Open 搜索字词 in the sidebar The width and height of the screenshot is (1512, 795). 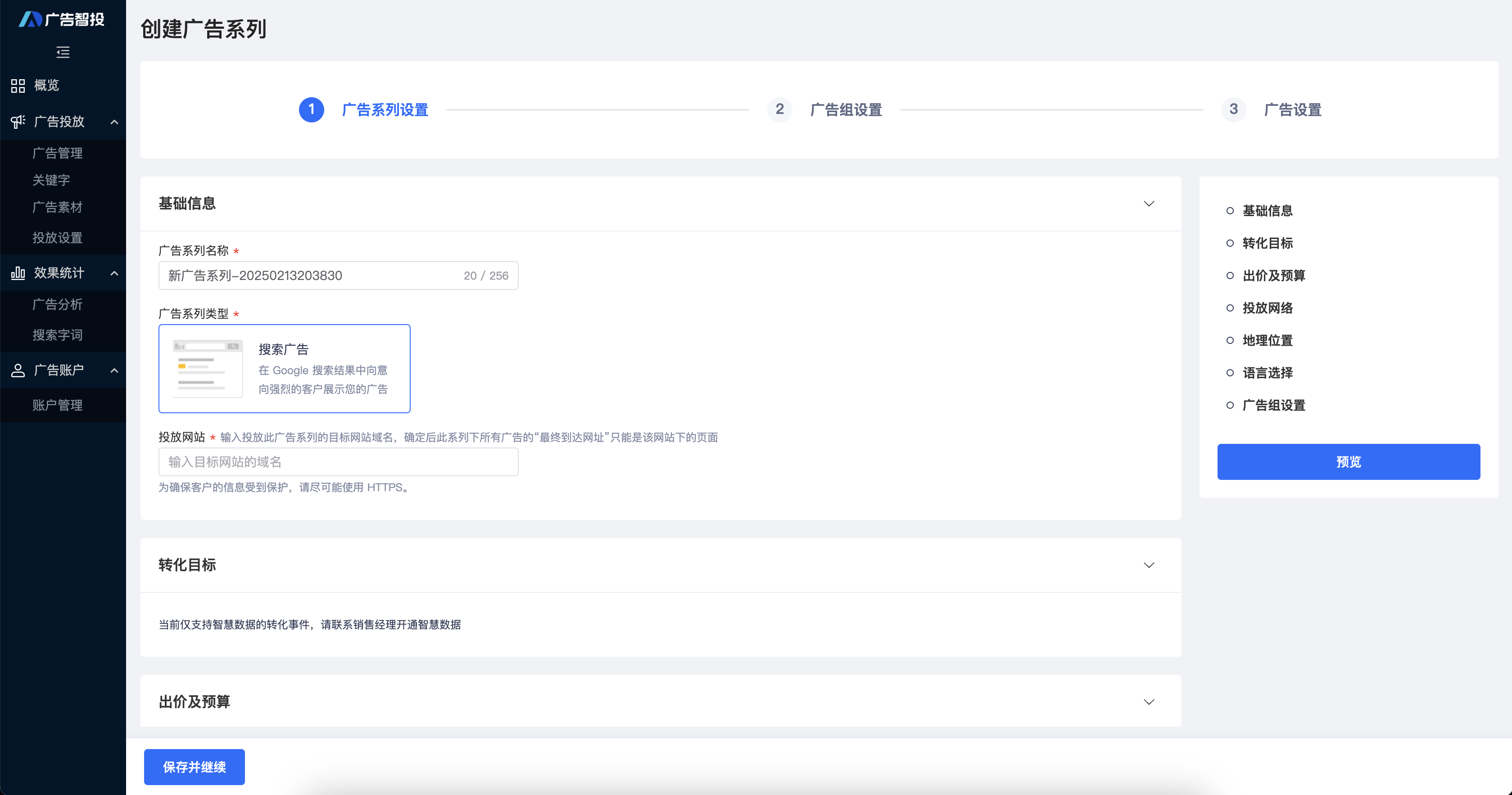click(58, 335)
